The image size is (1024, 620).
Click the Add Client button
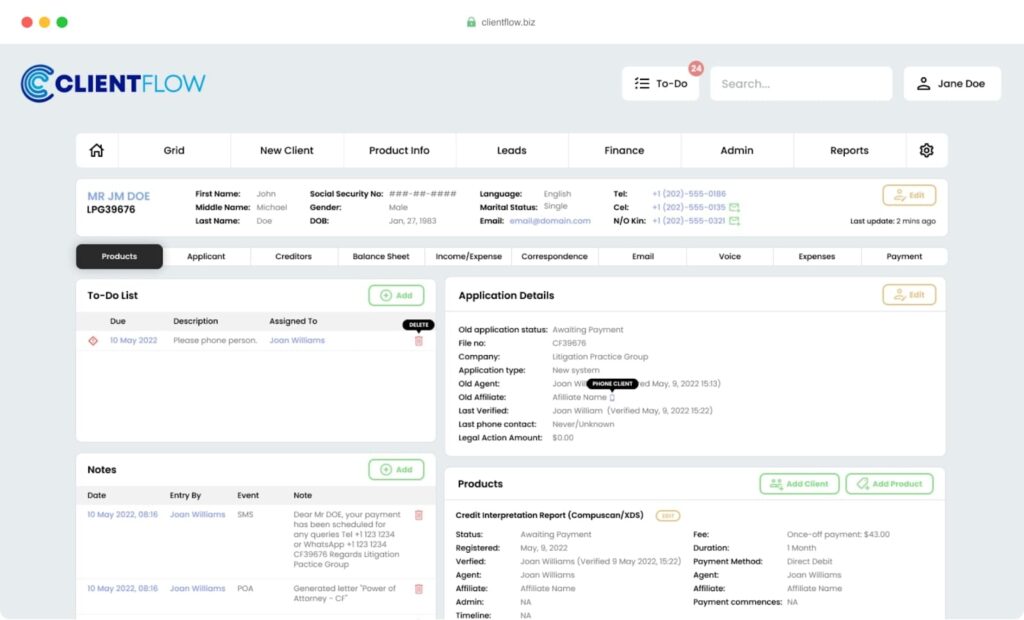799,483
